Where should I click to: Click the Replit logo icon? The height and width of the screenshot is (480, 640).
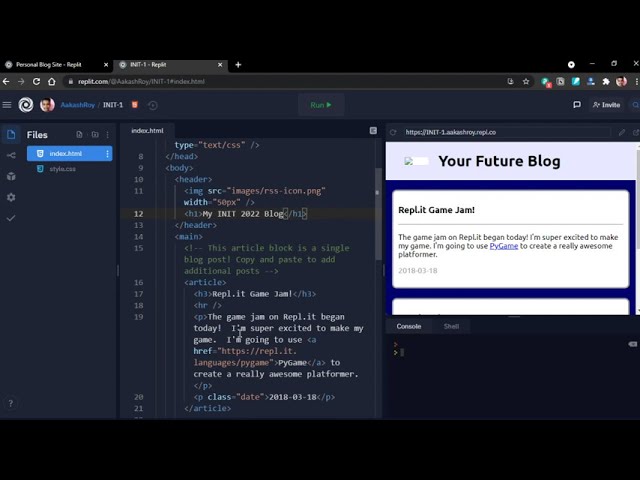click(x=26, y=105)
